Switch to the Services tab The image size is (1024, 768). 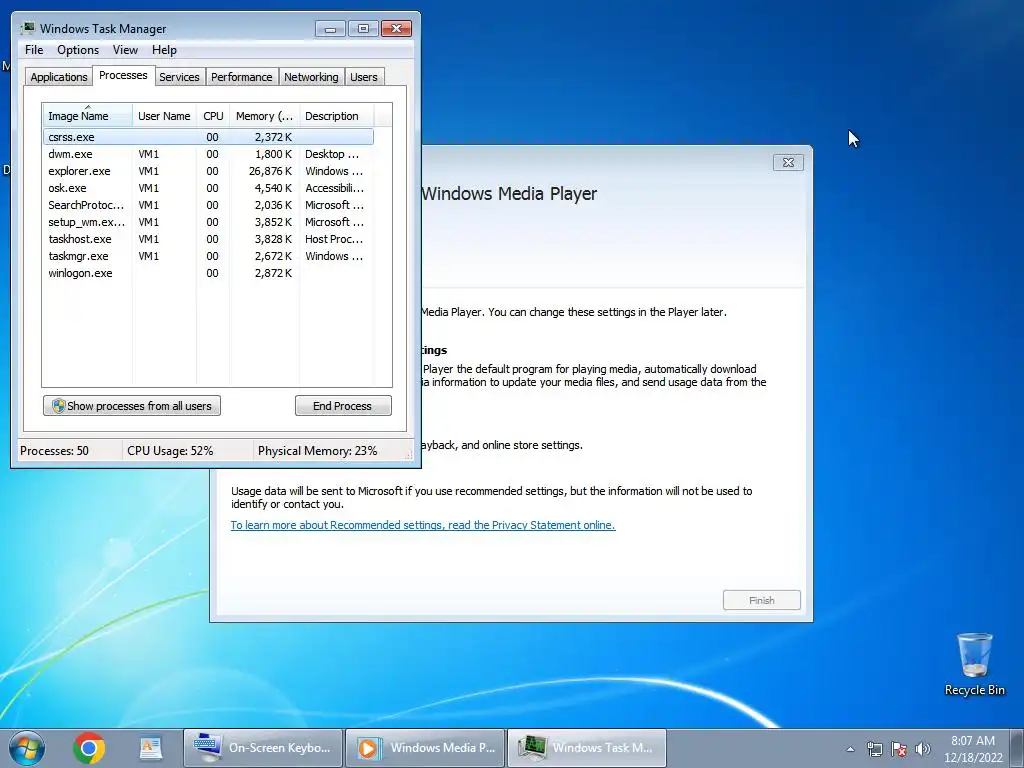pos(179,77)
